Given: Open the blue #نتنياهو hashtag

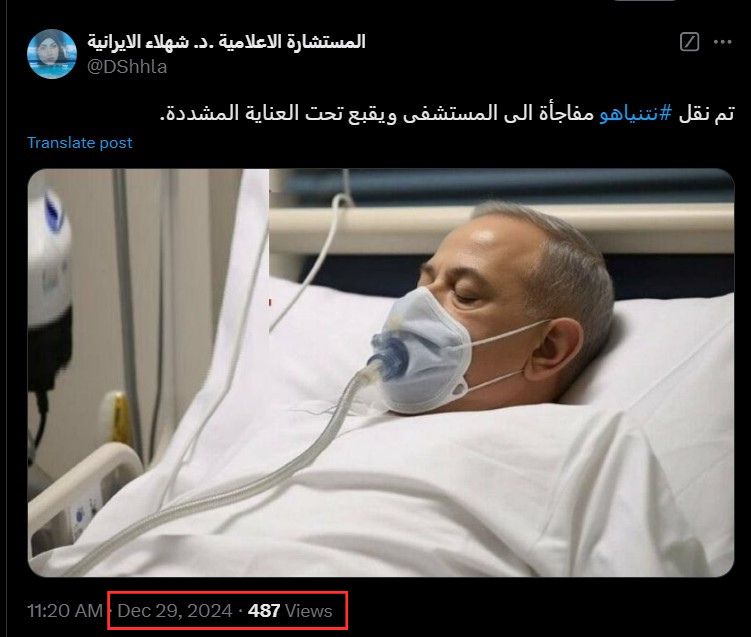Looking at the screenshot, I should click(x=636, y=114).
